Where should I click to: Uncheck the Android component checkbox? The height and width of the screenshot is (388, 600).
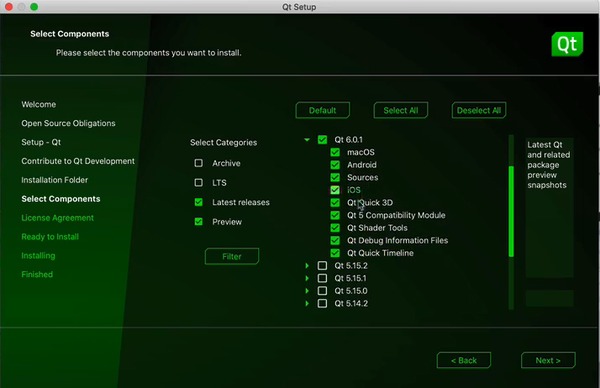tap(335, 165)
